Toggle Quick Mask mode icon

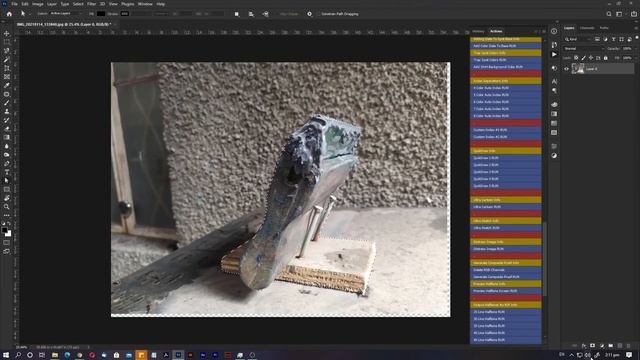(x=7, y=243)
